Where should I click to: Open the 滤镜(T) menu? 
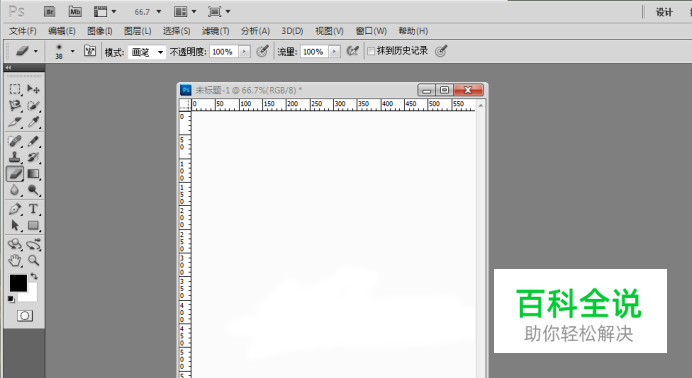coord(215,31)
